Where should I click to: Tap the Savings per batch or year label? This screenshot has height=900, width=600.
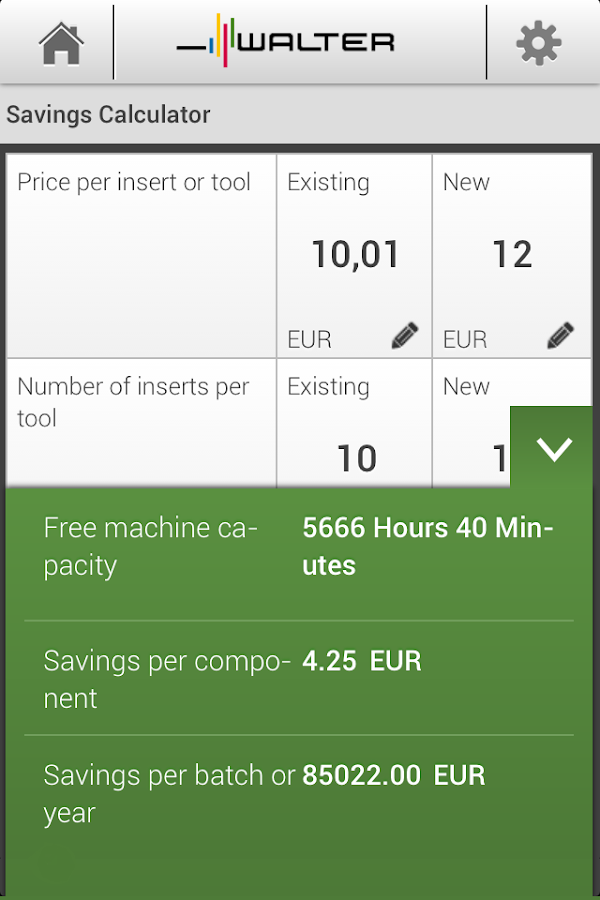coord(169,794)
